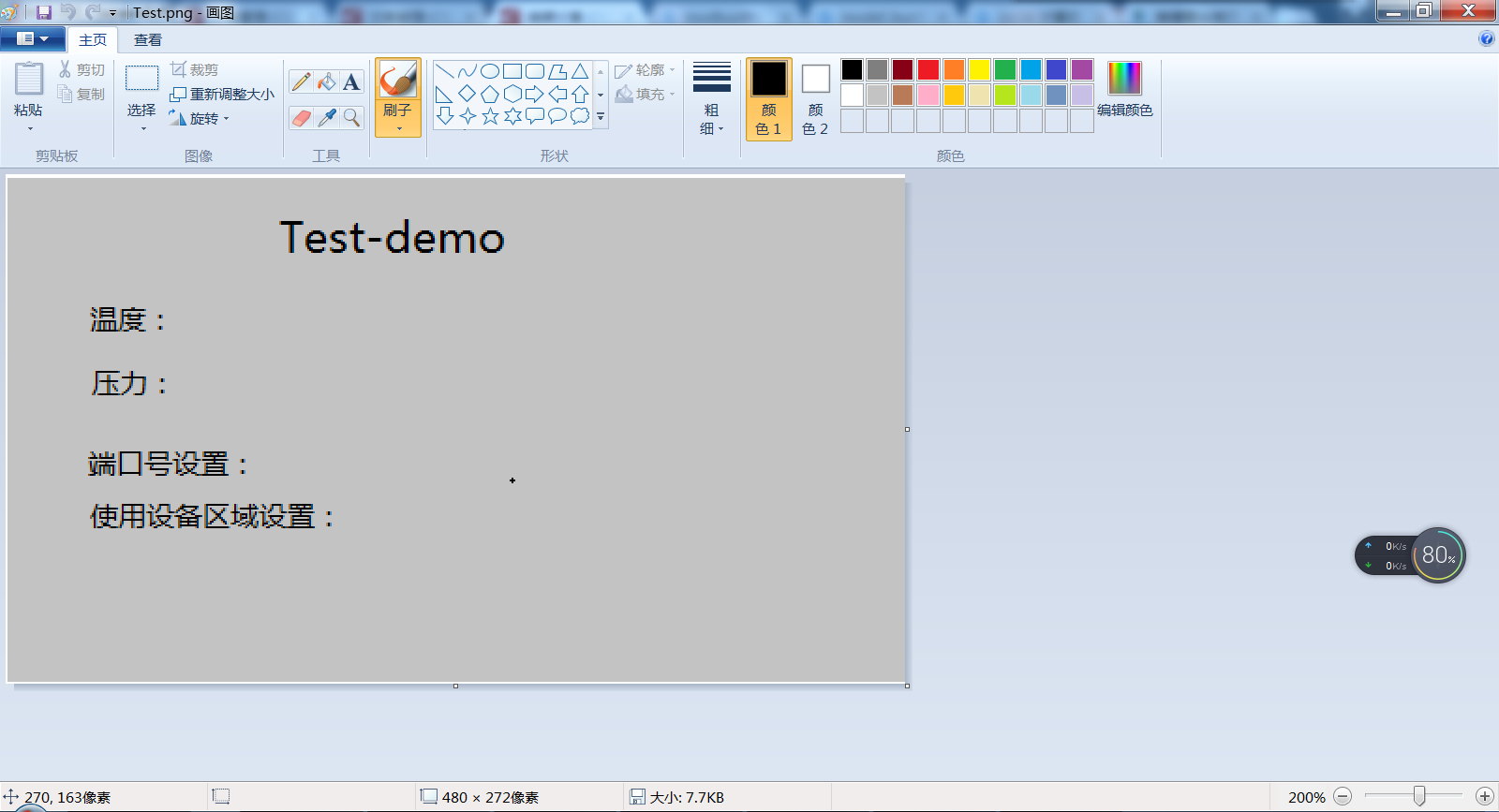Open the Brushes dropdown arrow
The image size is (1499, 812).
click(x=398, y=128)
